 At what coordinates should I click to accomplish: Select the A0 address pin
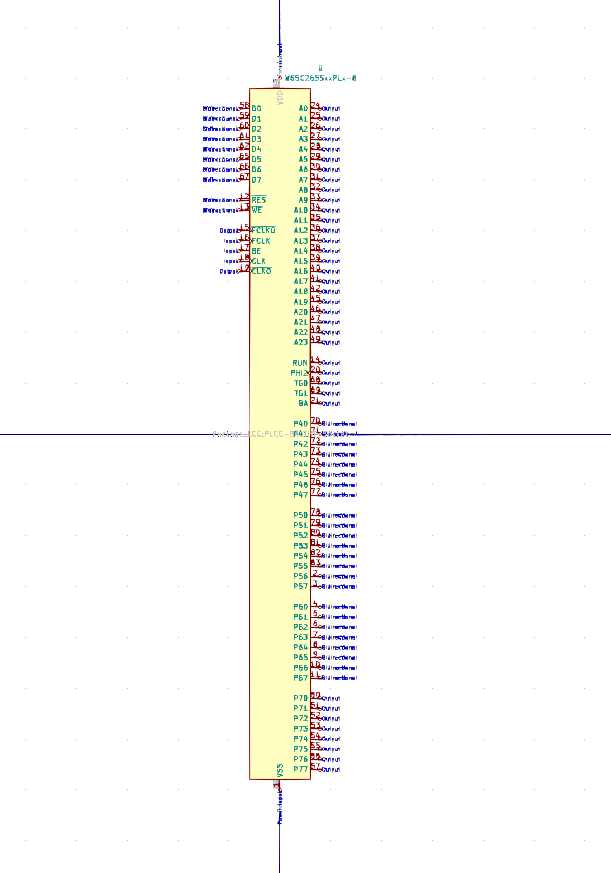[303, 108]
